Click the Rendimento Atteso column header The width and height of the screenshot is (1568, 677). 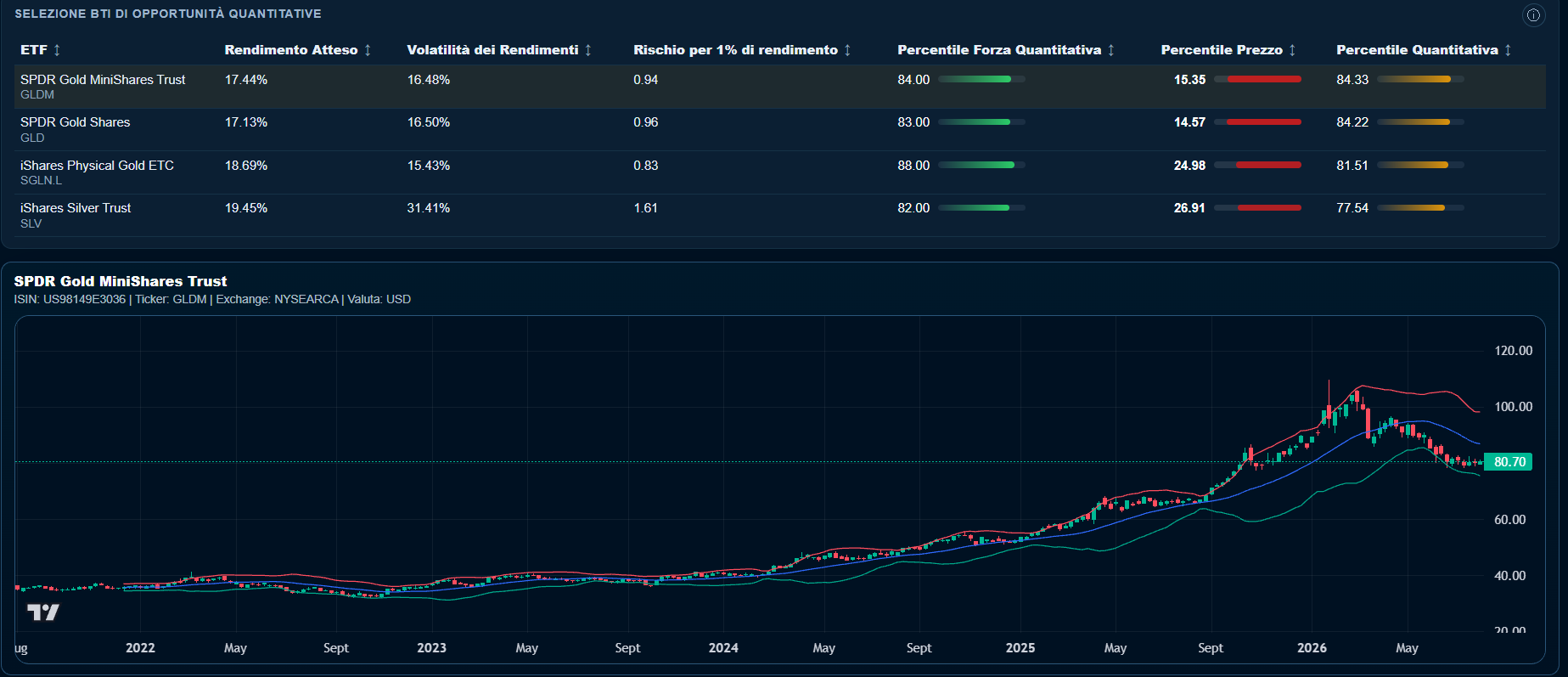pyautogui.click(x=291, y=50)
